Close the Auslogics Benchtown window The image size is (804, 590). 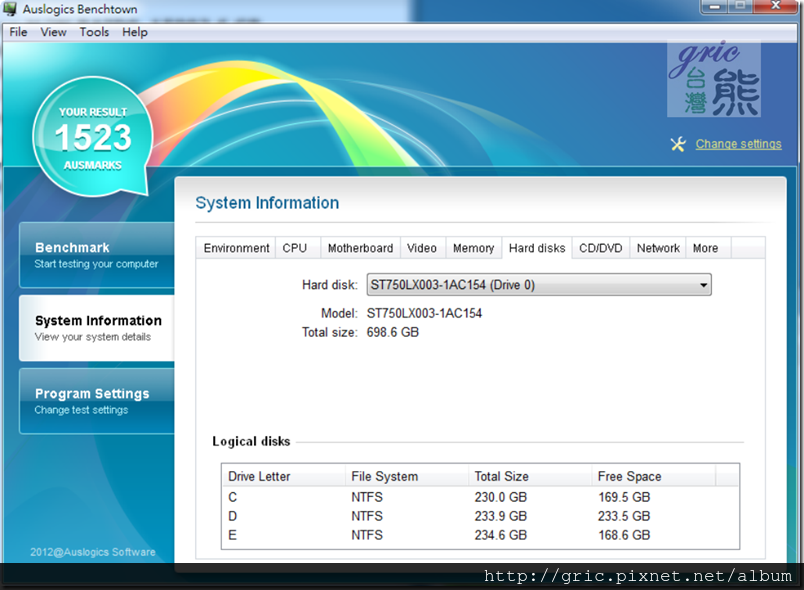click(x=776, y=7)
